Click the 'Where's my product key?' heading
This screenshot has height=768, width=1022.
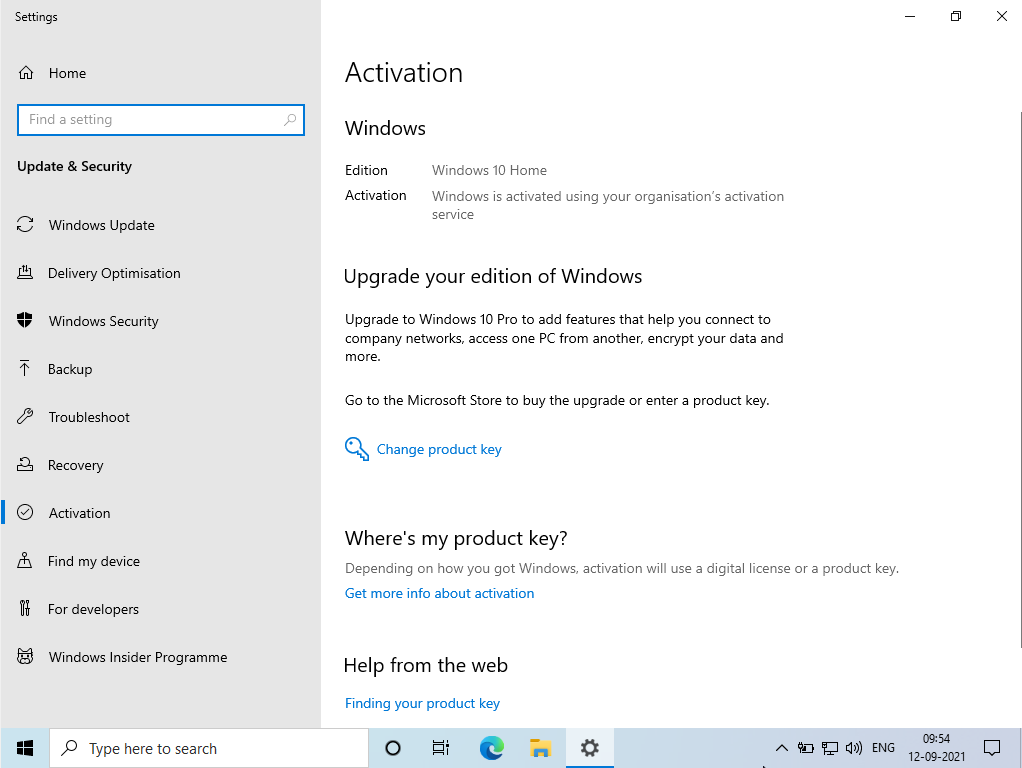pos(456,539)
